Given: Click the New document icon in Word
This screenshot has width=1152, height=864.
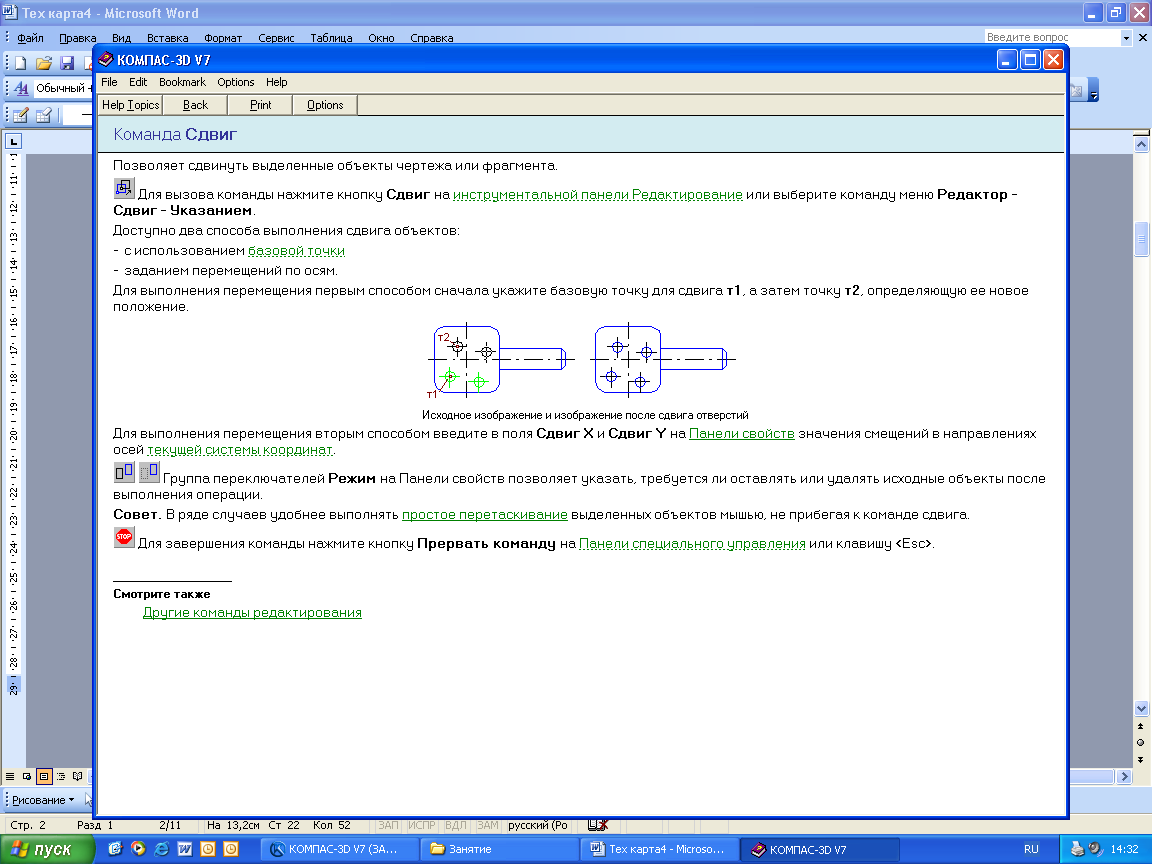Looking at the screenshot, I should (x=21, y=63).
